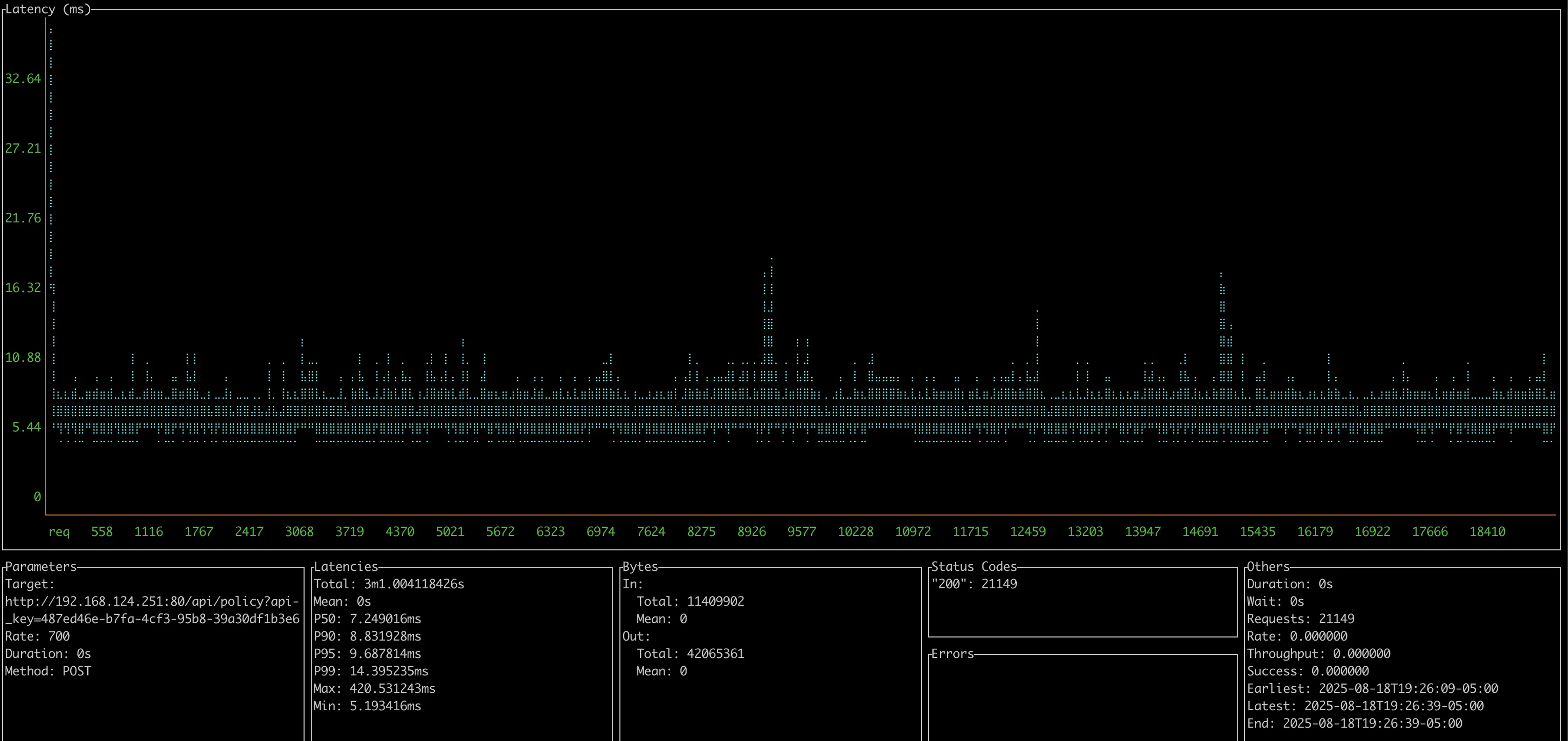Viewport: 1568px width, 741px height.
Task: Click the Errors panel title
Action: [x=953, y=654]
